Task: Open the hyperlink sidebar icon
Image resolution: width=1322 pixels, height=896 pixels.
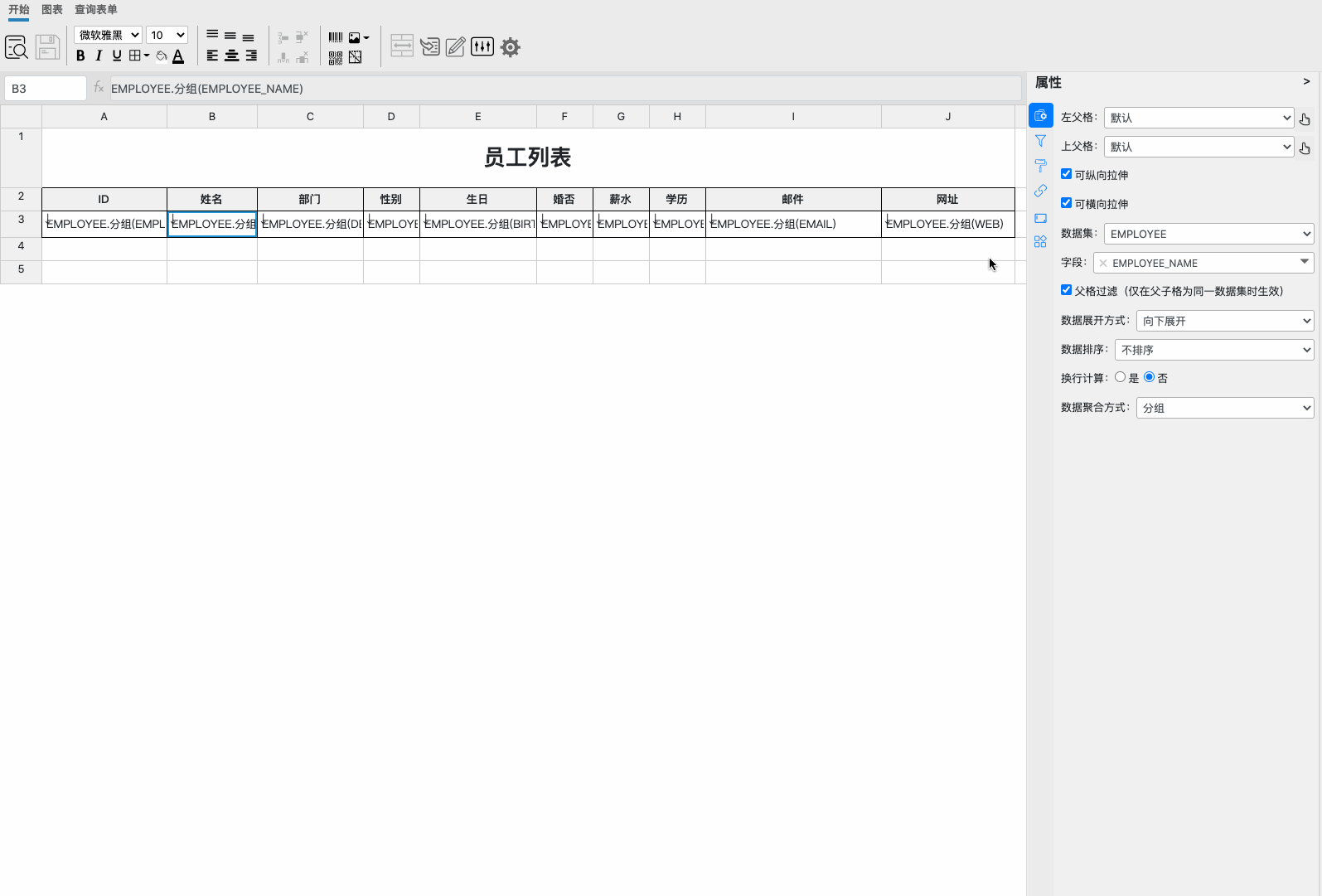Action: 1041,191
